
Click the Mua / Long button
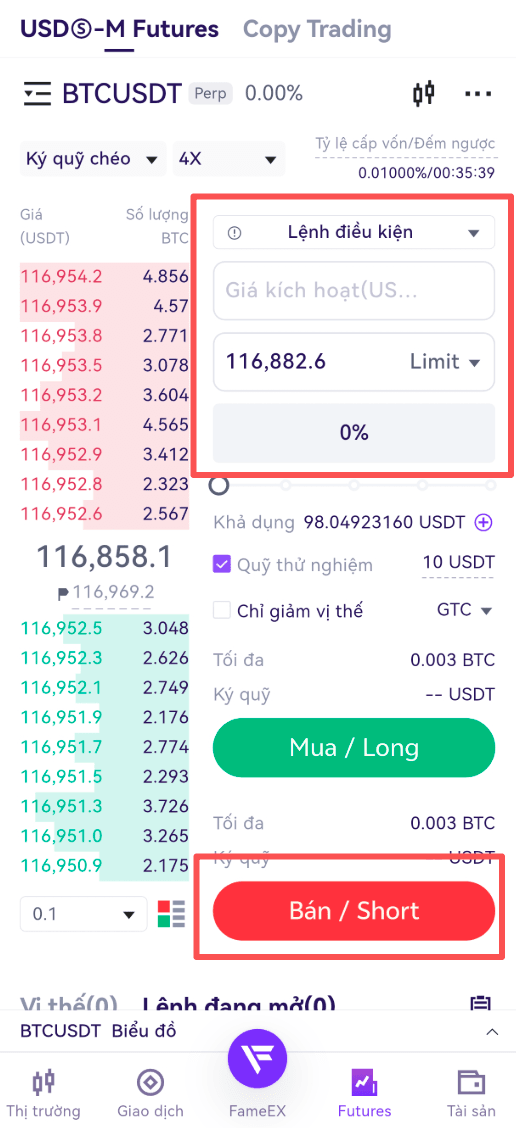click(354, 747)
